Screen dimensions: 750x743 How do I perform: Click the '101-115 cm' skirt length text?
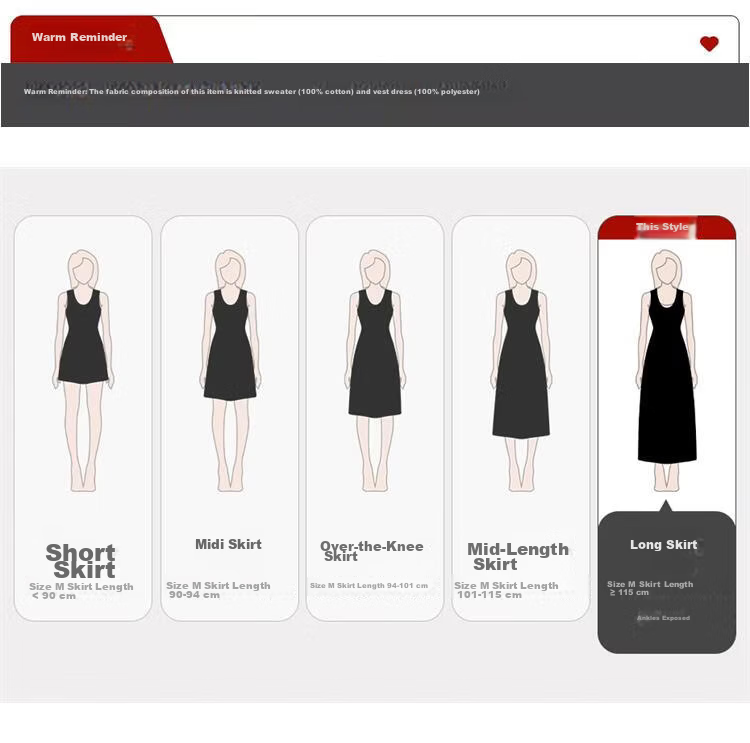click(x=489, y=595)
